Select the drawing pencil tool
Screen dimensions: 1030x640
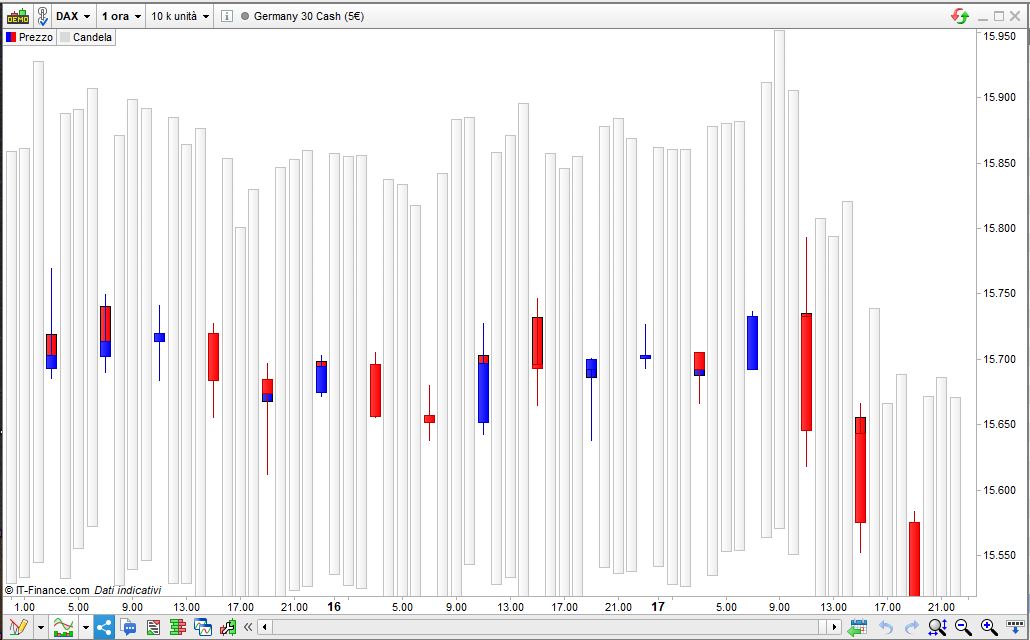pyautogui.click(x=18, y=627)
